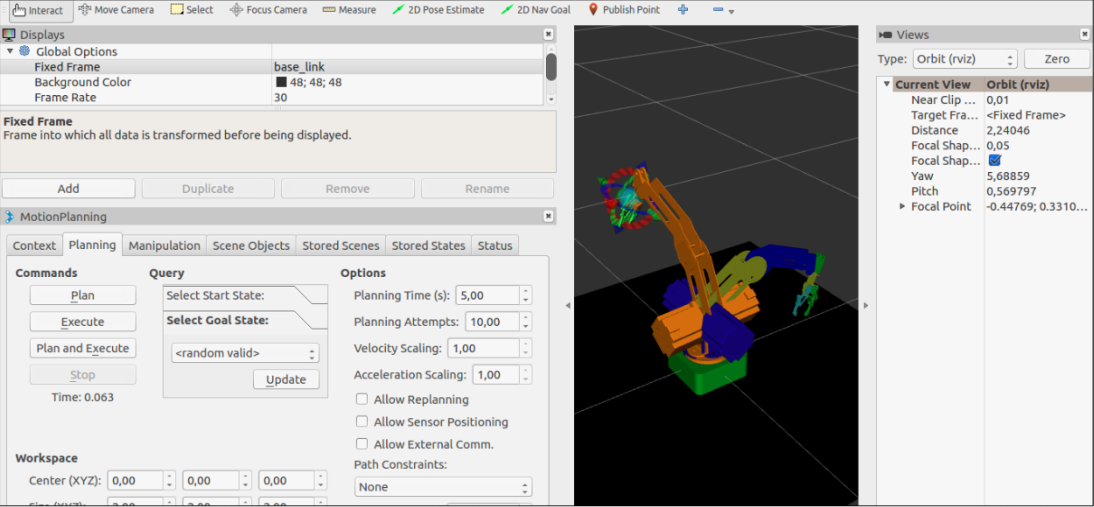The height and width of the screenshot is (507, 1094).
Task: Open the Stored Scenes tab
Action: pyautogui.click(x=340, y=245)
